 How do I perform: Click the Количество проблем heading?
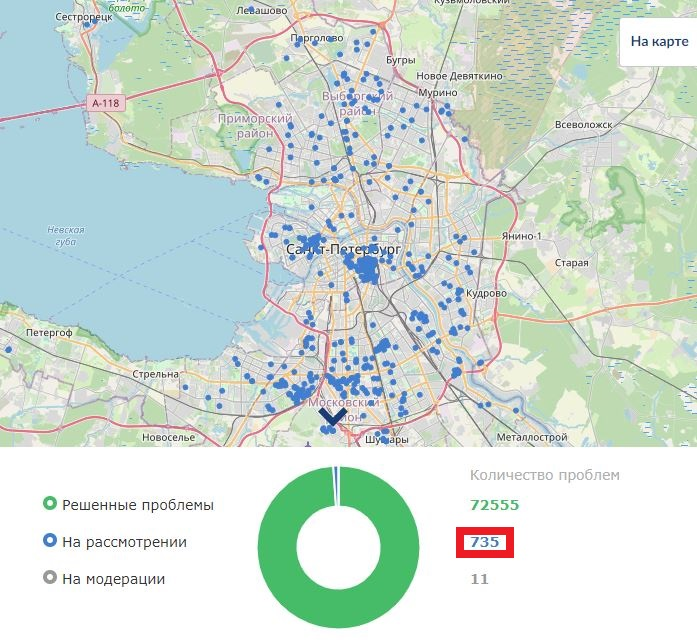pos(545,475)
